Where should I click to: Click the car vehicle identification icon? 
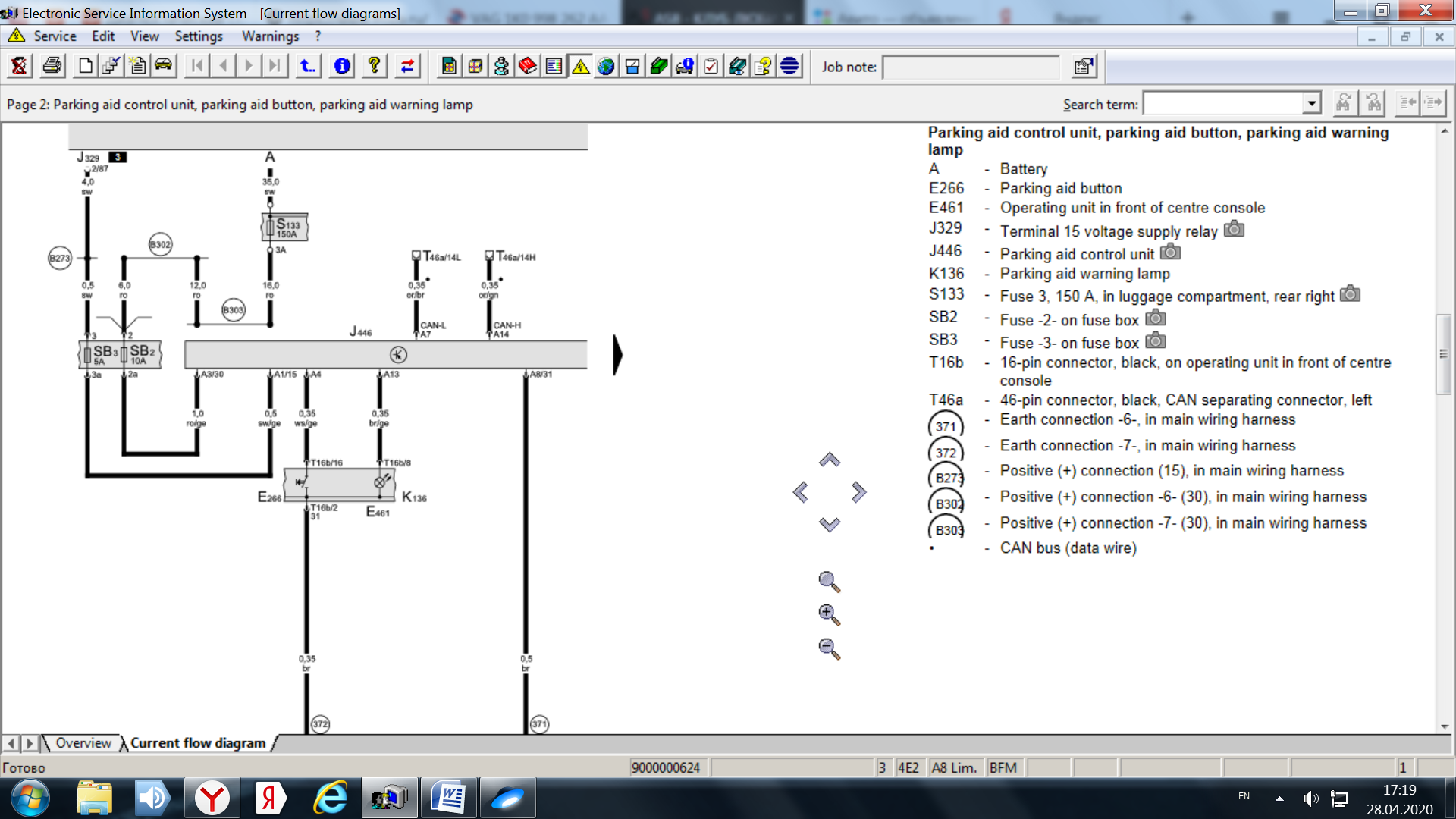point(163,66)
